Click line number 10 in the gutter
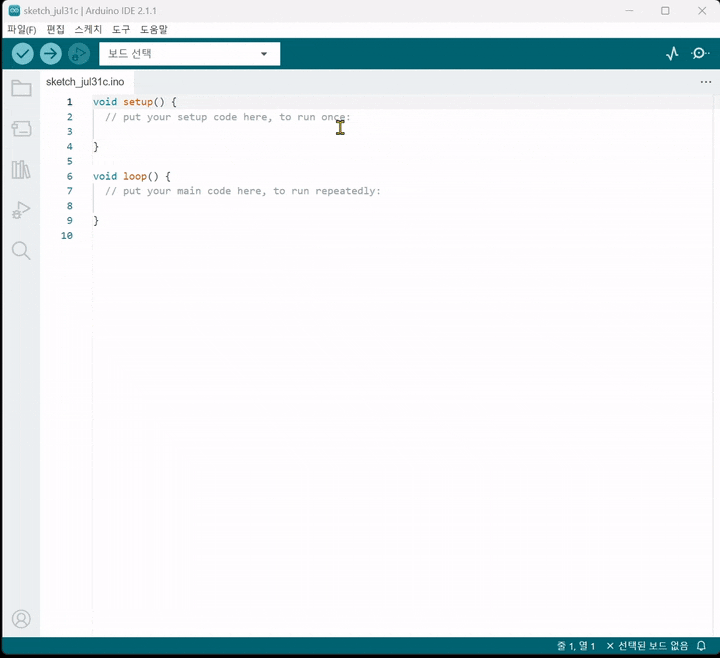 [x=67, y=236]
